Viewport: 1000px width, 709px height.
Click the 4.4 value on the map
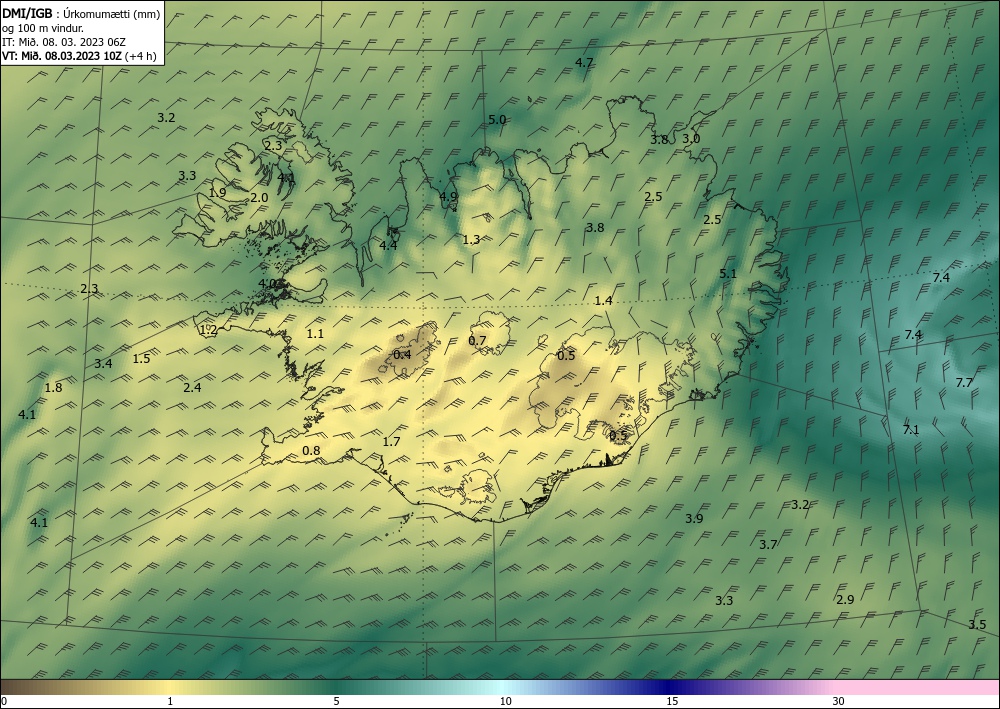(x=388, y=245)
